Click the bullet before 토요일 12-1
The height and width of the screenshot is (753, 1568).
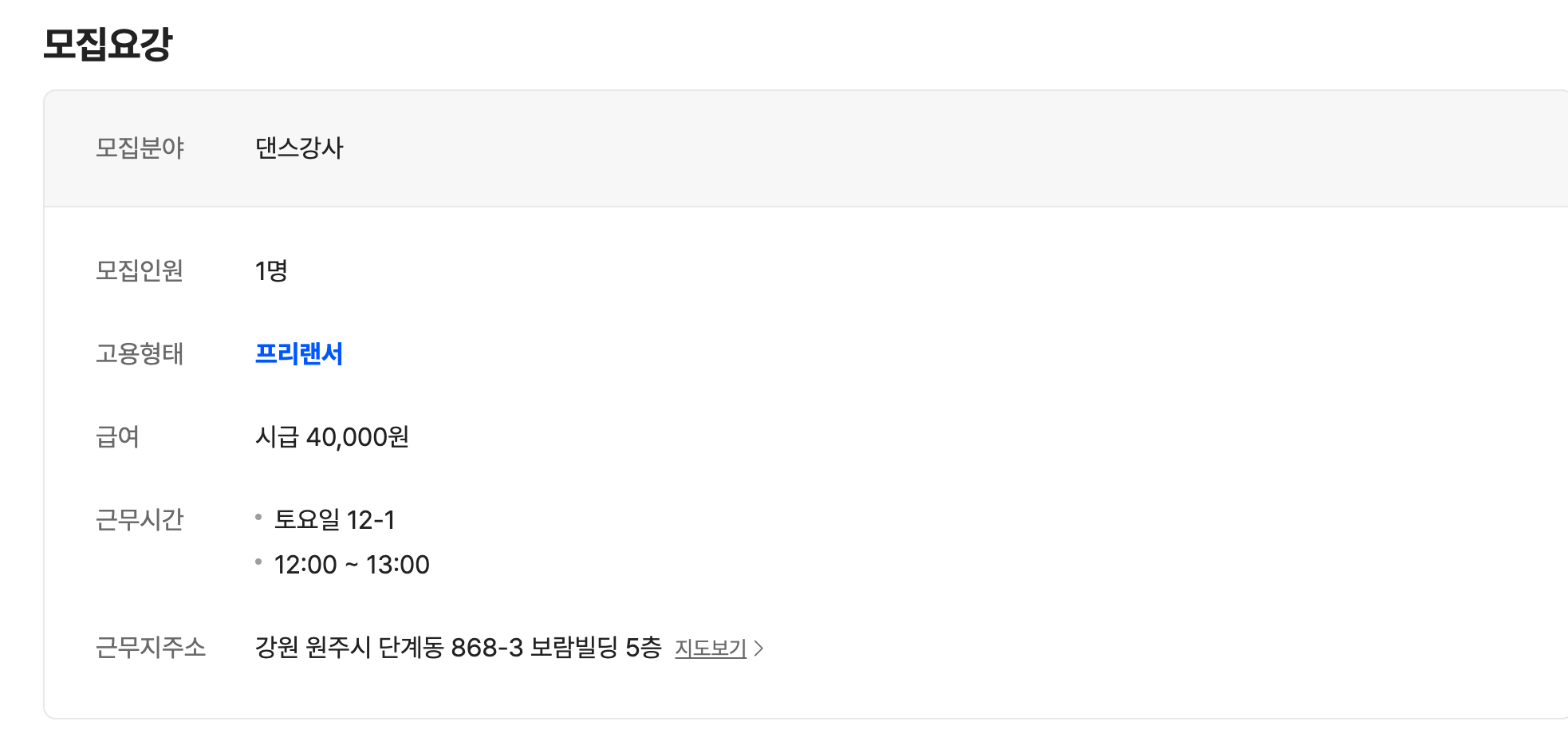click(258, 518)
